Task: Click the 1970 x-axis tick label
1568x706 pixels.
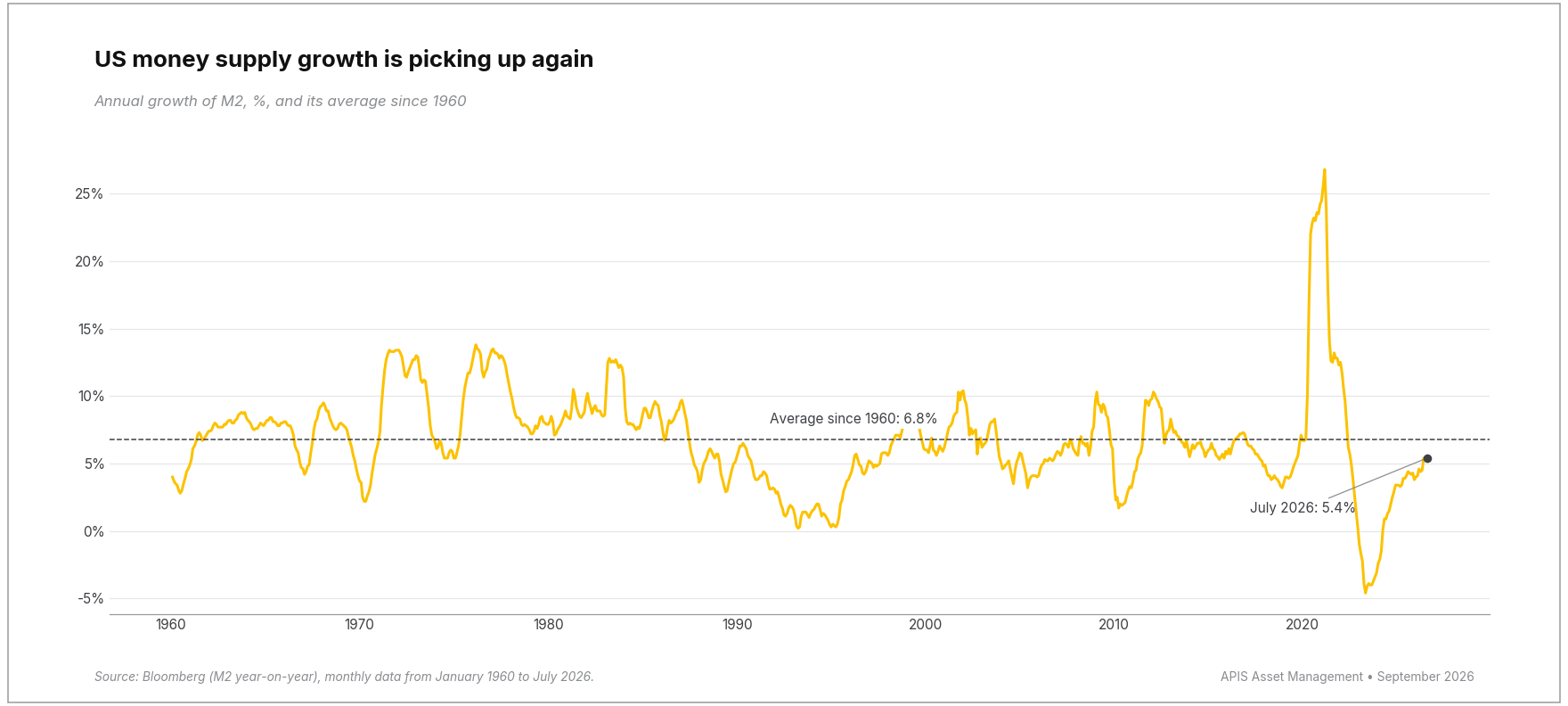Action: [x=360, y=625]
